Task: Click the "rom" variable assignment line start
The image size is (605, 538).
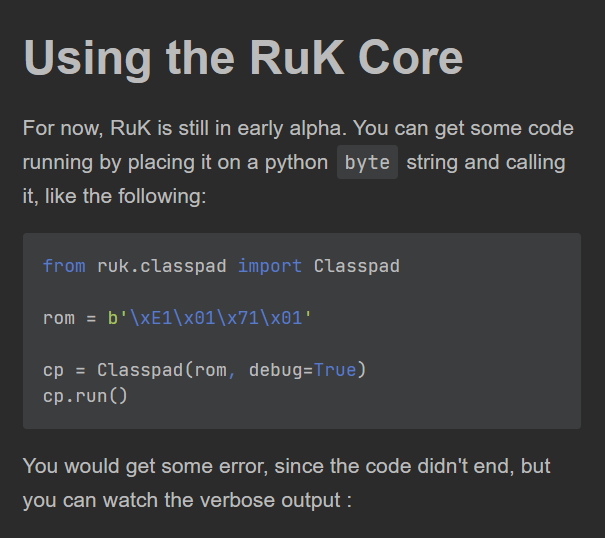Action: click(59, 318)
